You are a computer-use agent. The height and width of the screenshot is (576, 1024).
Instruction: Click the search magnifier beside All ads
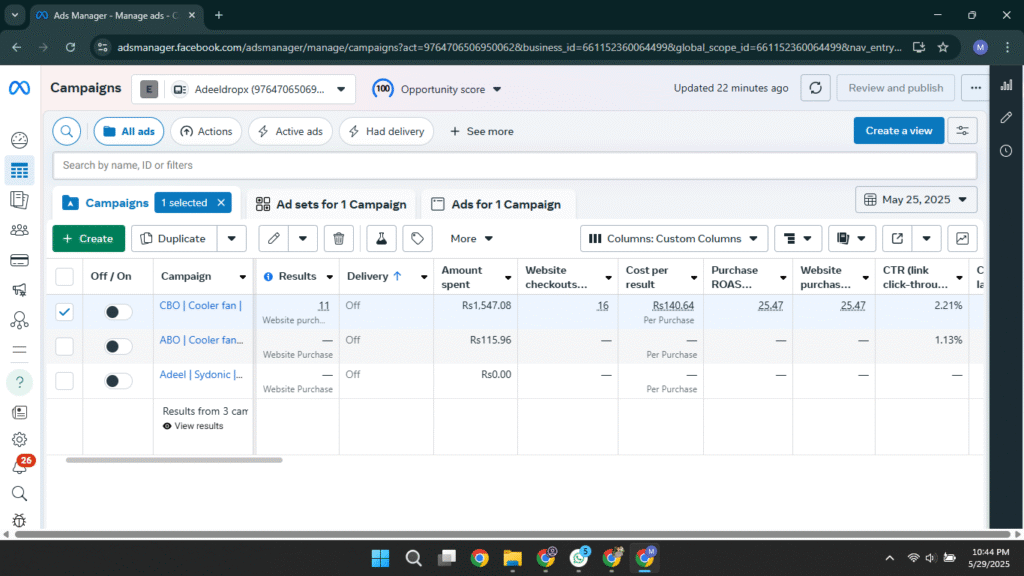pos(67,131)
